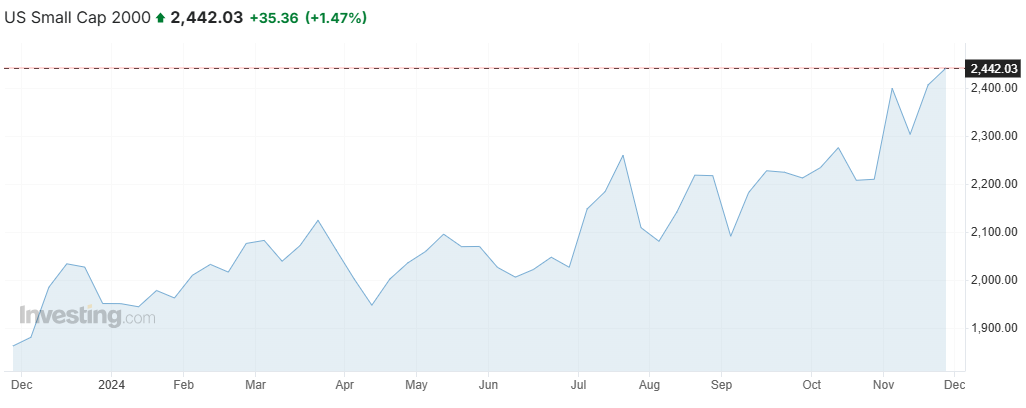Click the mid-April low point on the chart
Viewport: 1026px width, 408px height.
coord(372,305)
